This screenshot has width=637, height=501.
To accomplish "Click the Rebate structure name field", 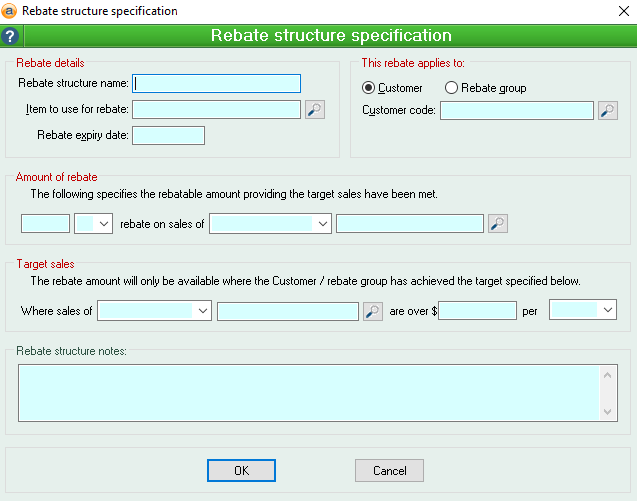I will (217, 83).
